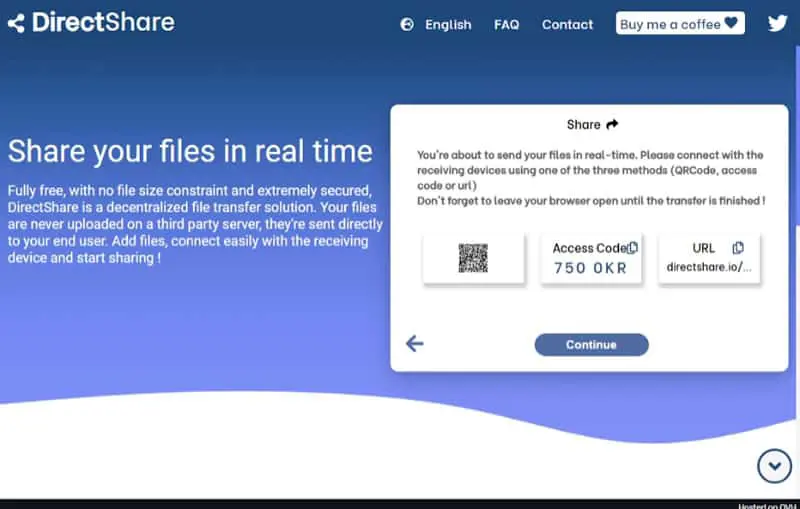Click the URL label in the share card

[x=704, y=248]
